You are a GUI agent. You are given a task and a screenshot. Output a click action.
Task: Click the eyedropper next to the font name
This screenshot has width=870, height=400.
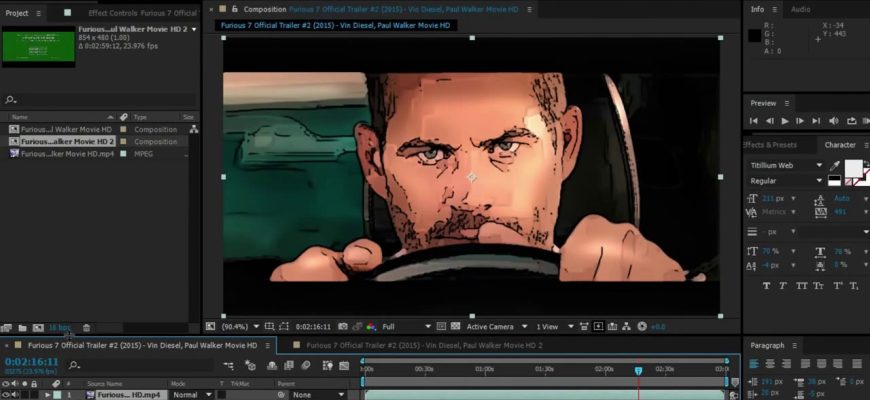pyautogui.click(x=834, y=165)
